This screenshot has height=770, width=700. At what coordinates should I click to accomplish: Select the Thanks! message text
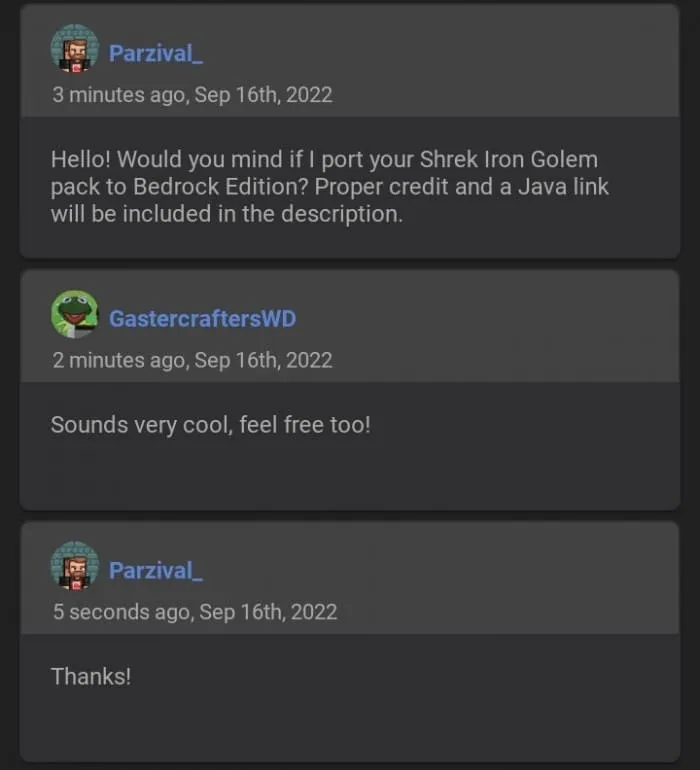(91, 677)
